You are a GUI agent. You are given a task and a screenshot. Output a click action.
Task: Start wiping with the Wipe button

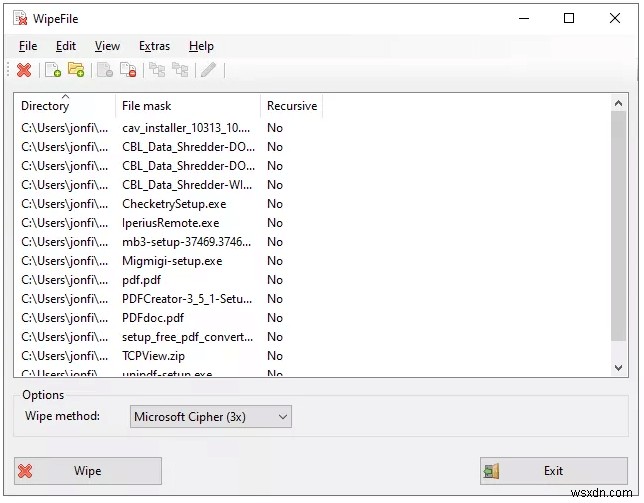click(x=88, y=471)
